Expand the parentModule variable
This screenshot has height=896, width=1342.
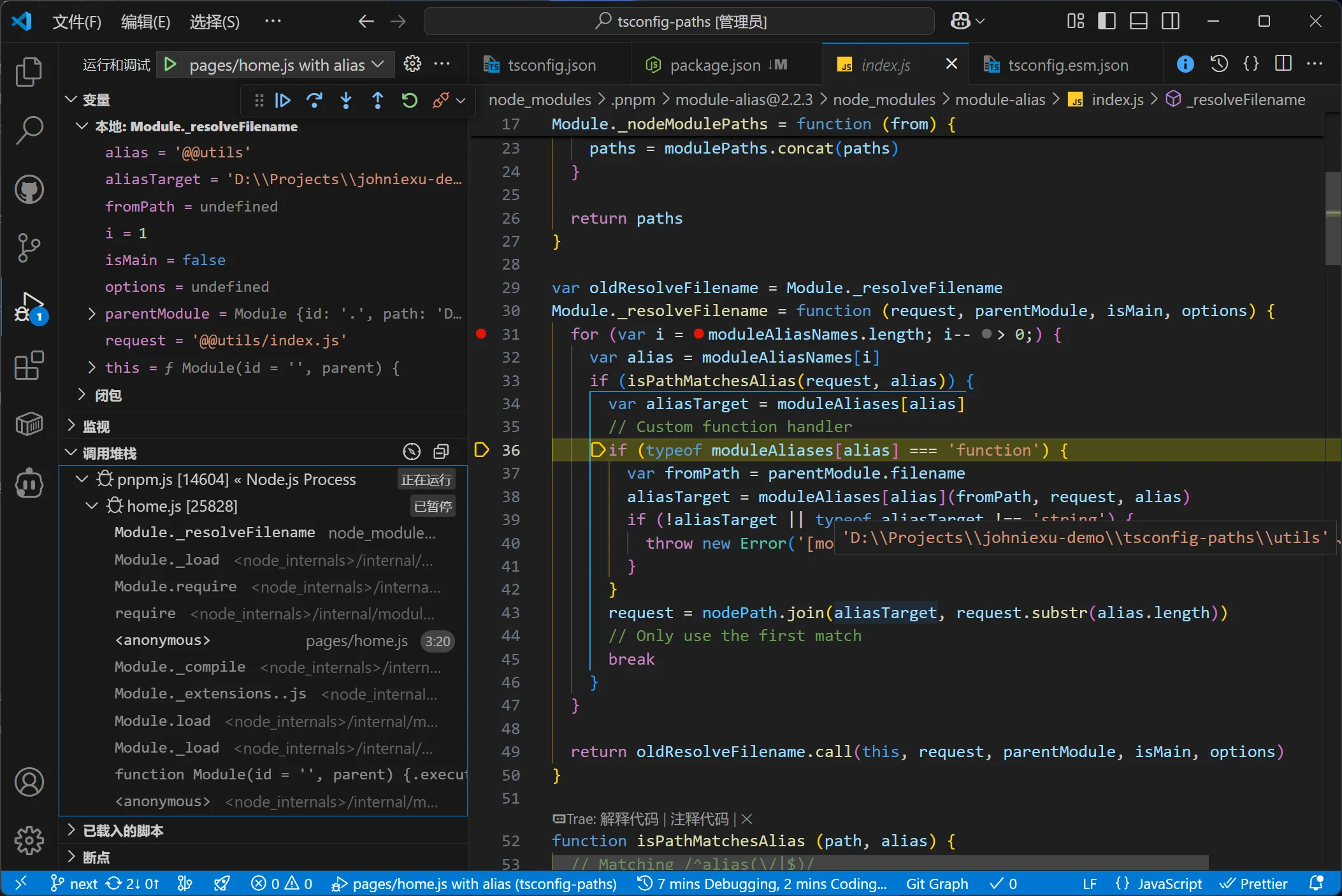pyautogui.click(x=92, y=314)
